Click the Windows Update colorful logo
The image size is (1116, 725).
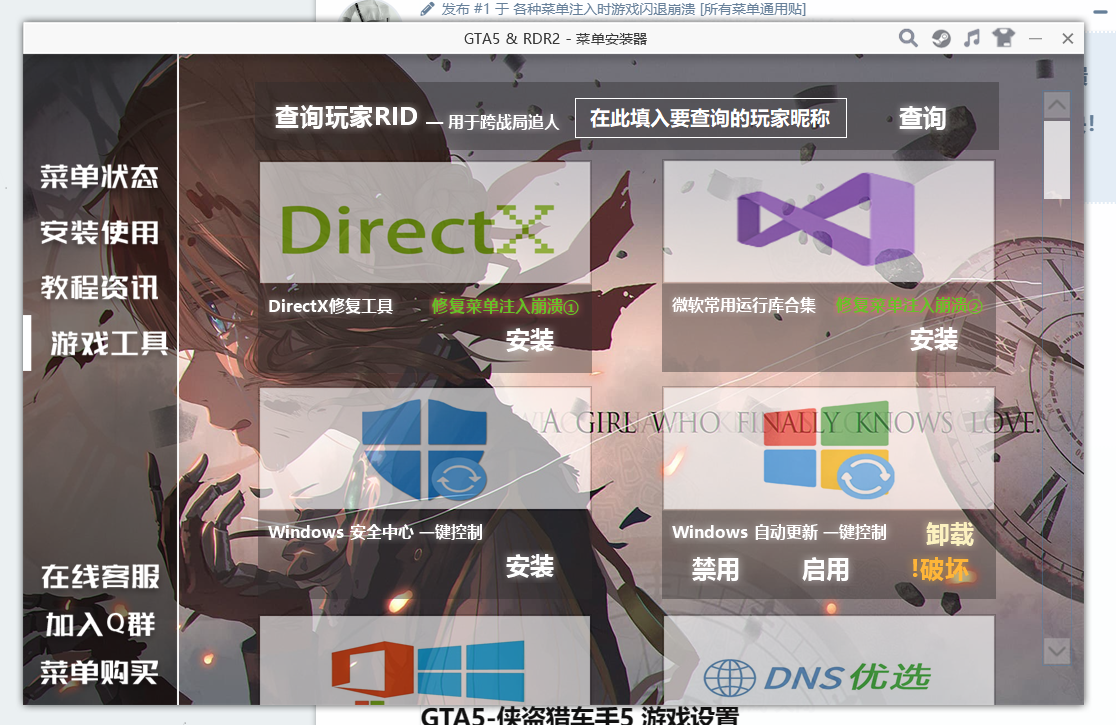(828, 452)
